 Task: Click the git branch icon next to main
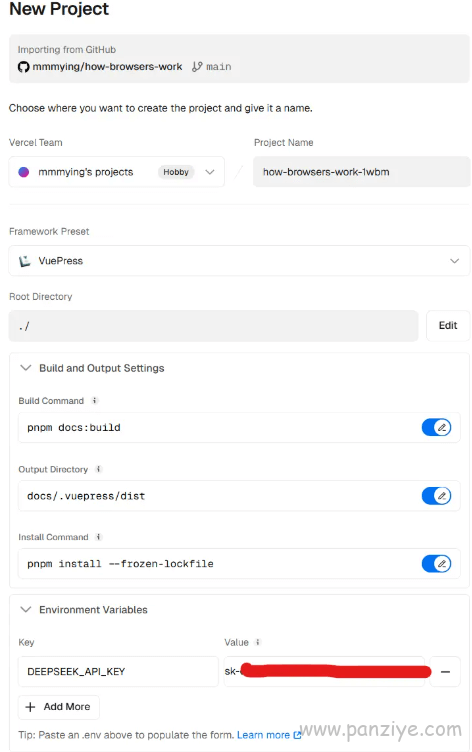[x=197, y=67]
